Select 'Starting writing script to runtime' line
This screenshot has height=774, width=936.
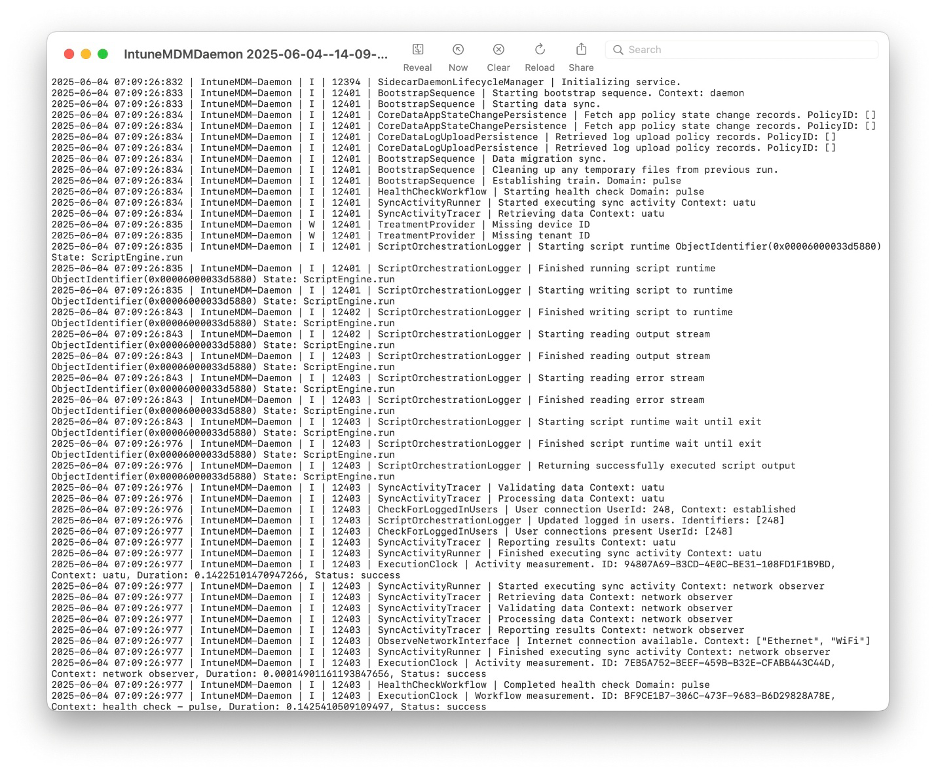392,296
